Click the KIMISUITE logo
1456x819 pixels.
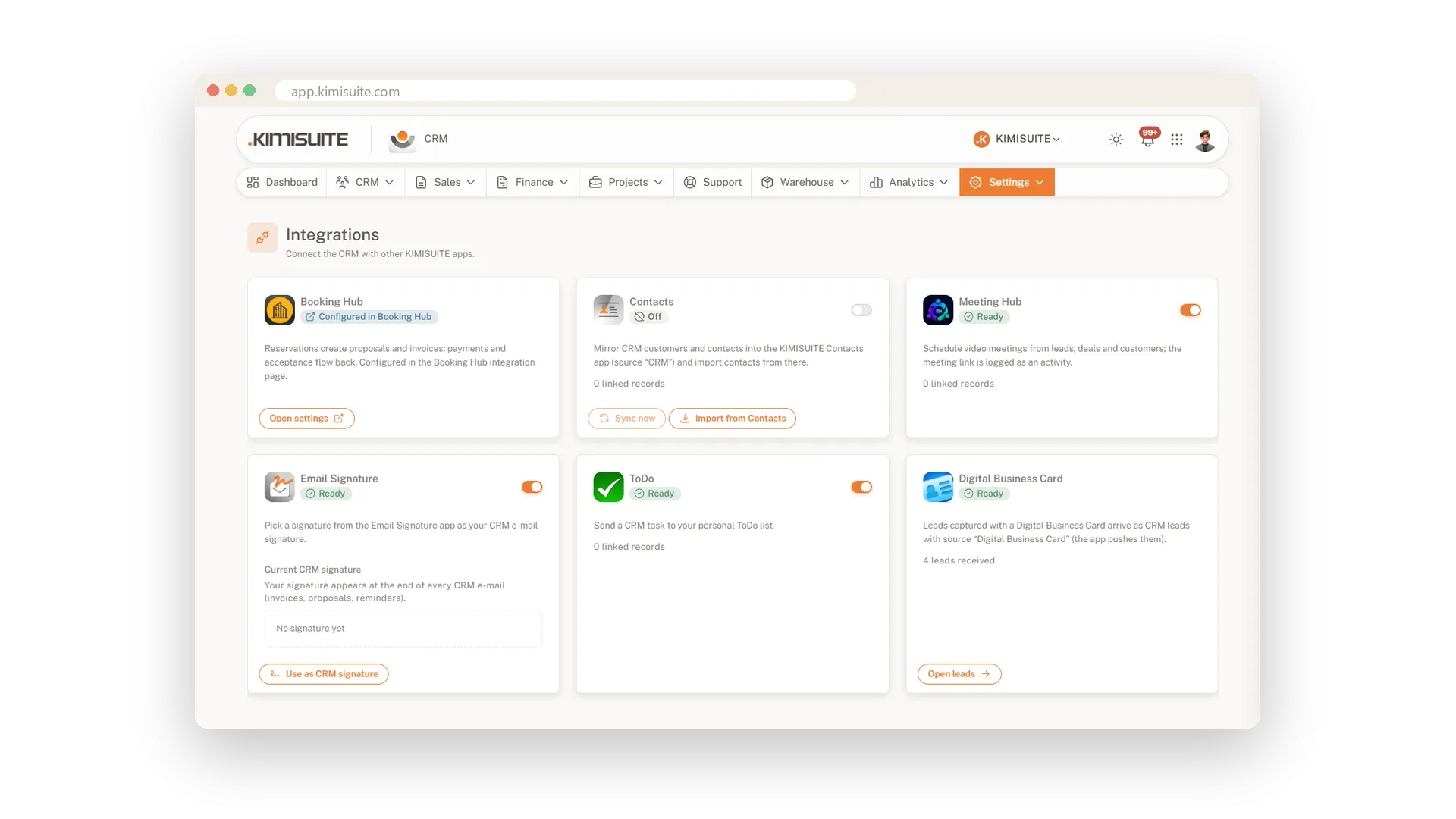[298, 140]
